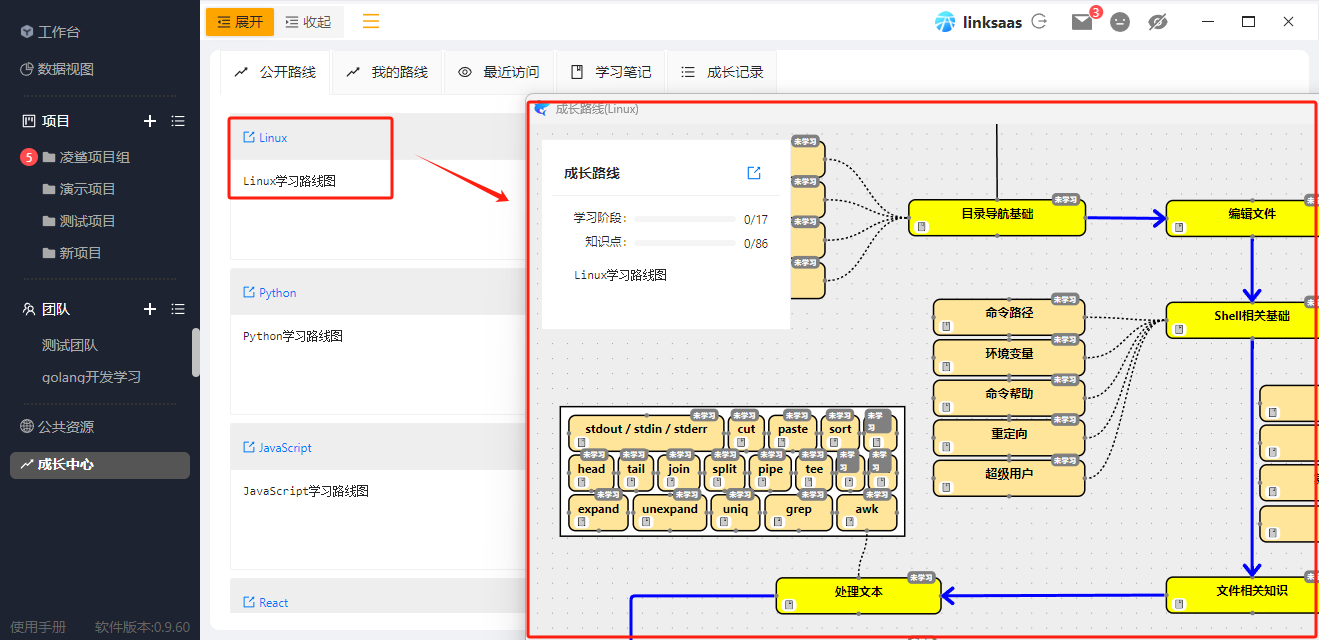This screenshot has width=1319, height=640.
Task: Switch to the 最近访问 tab
Action: tap(499, 72)
